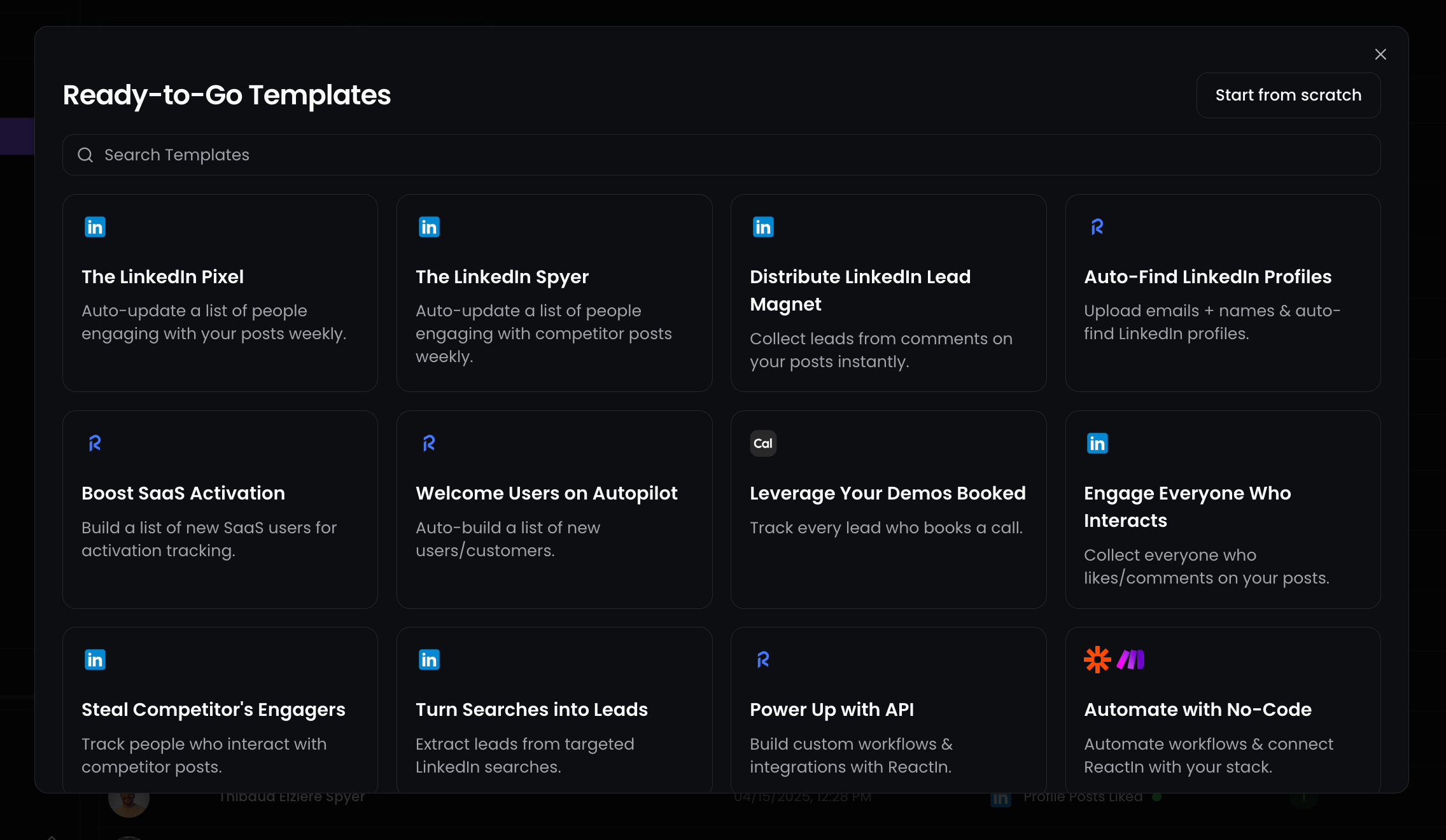Select The LinkedIn Spyer template title
Viewport: 1446px width, 840px height.
(x=502, y=277)
